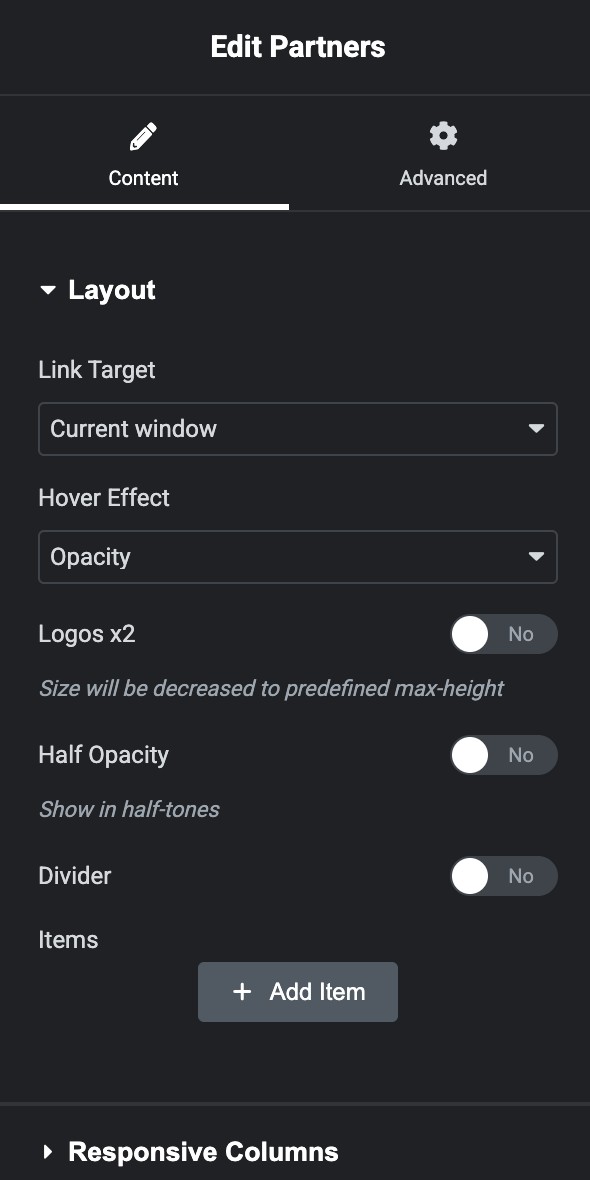Click the Logos x2 label
Image resolution: width=590 pixels, height=1180 pixels.
[87, 634]
